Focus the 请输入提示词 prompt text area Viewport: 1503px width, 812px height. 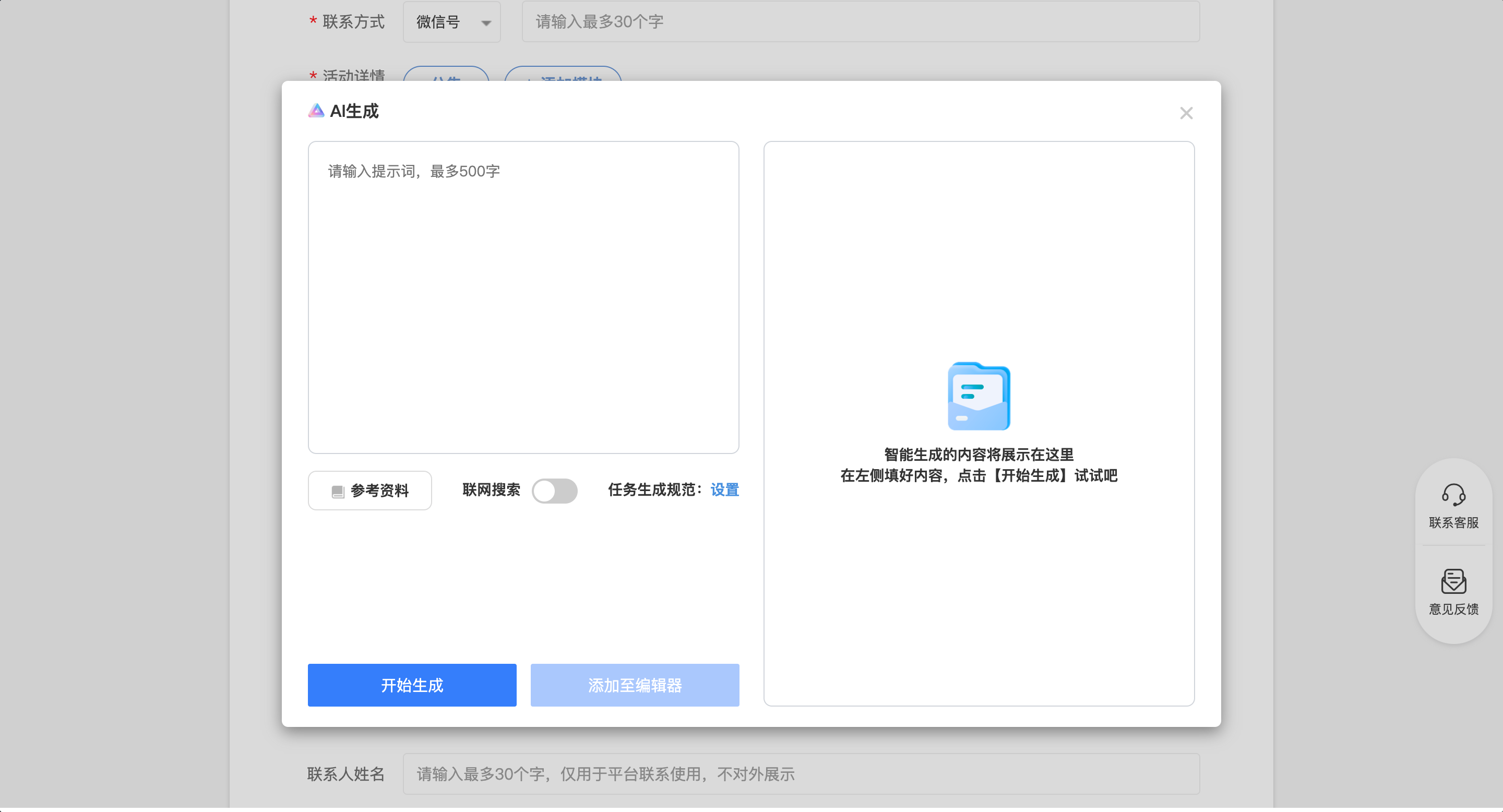point(523,297)
